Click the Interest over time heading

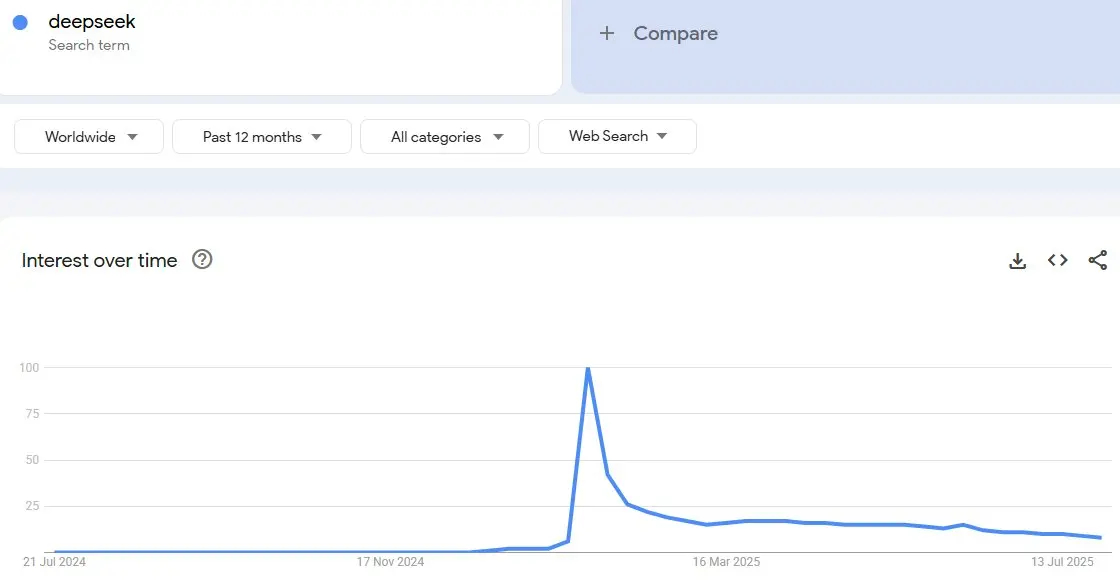pos(99,260)
